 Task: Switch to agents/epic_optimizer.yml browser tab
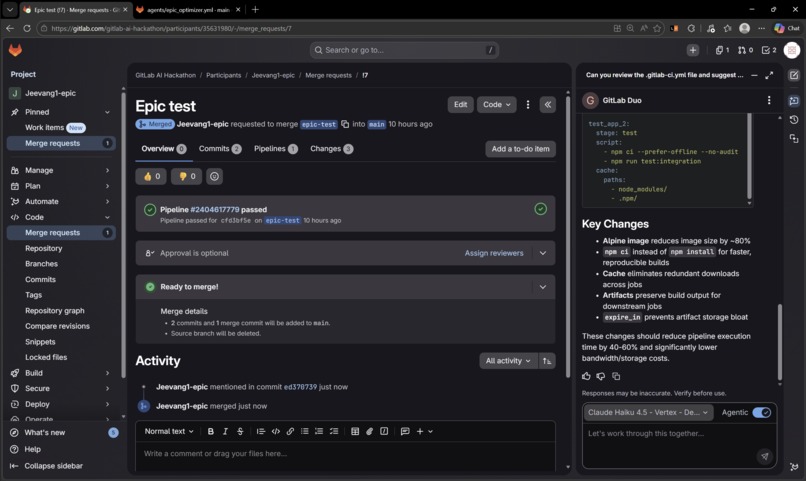[188, 10]
